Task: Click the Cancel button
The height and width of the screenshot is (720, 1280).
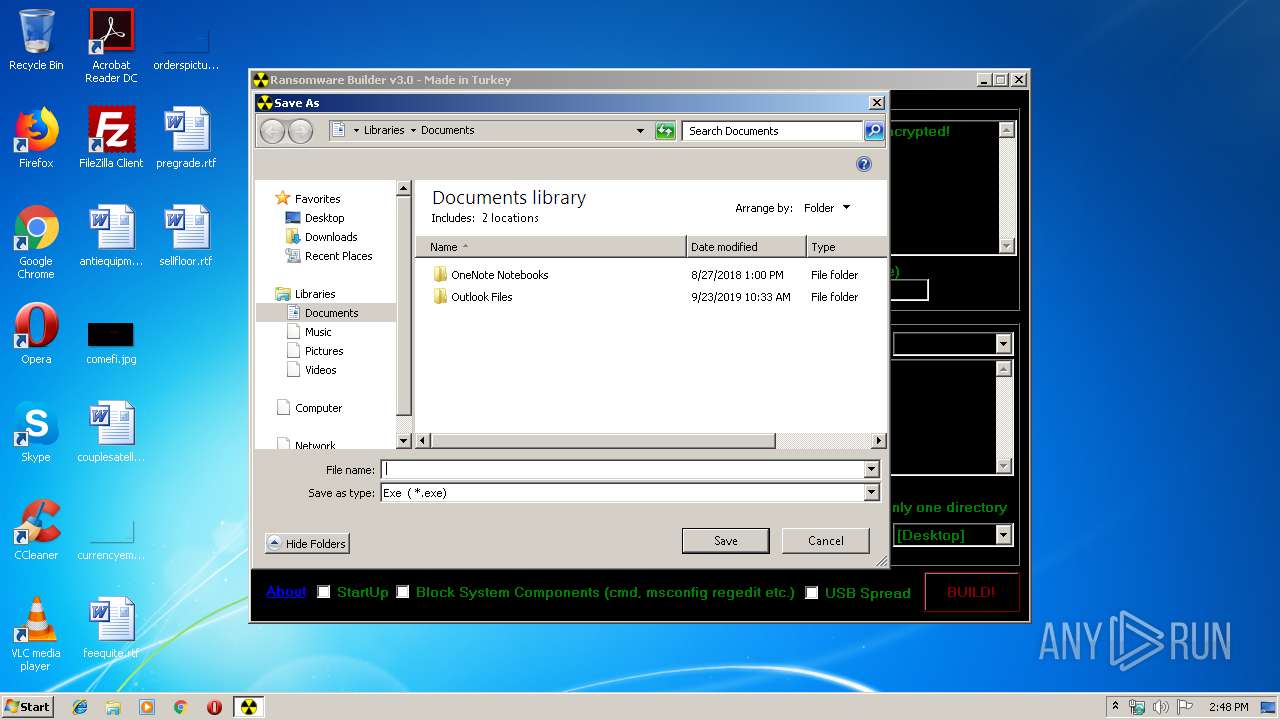Action: point(826,541)
